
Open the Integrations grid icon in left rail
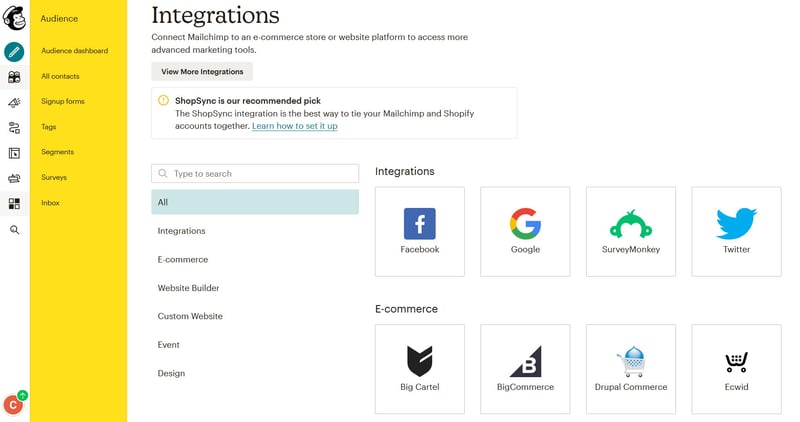coord(14,204)
